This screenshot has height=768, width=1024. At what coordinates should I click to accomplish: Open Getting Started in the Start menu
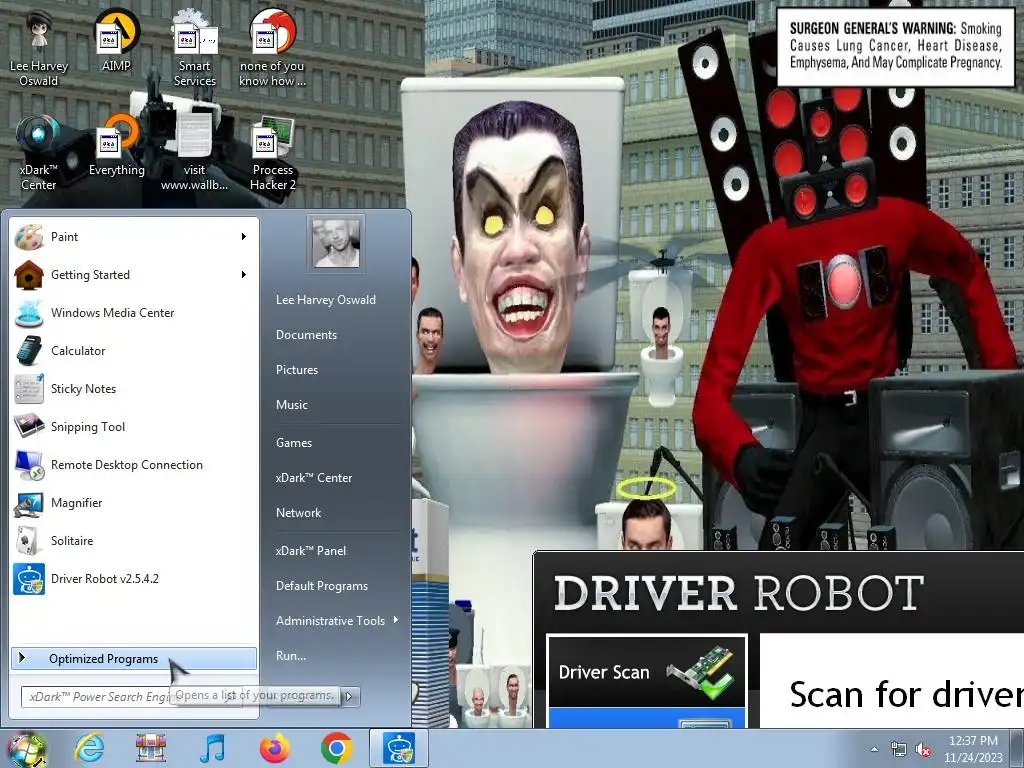(133, 275)
